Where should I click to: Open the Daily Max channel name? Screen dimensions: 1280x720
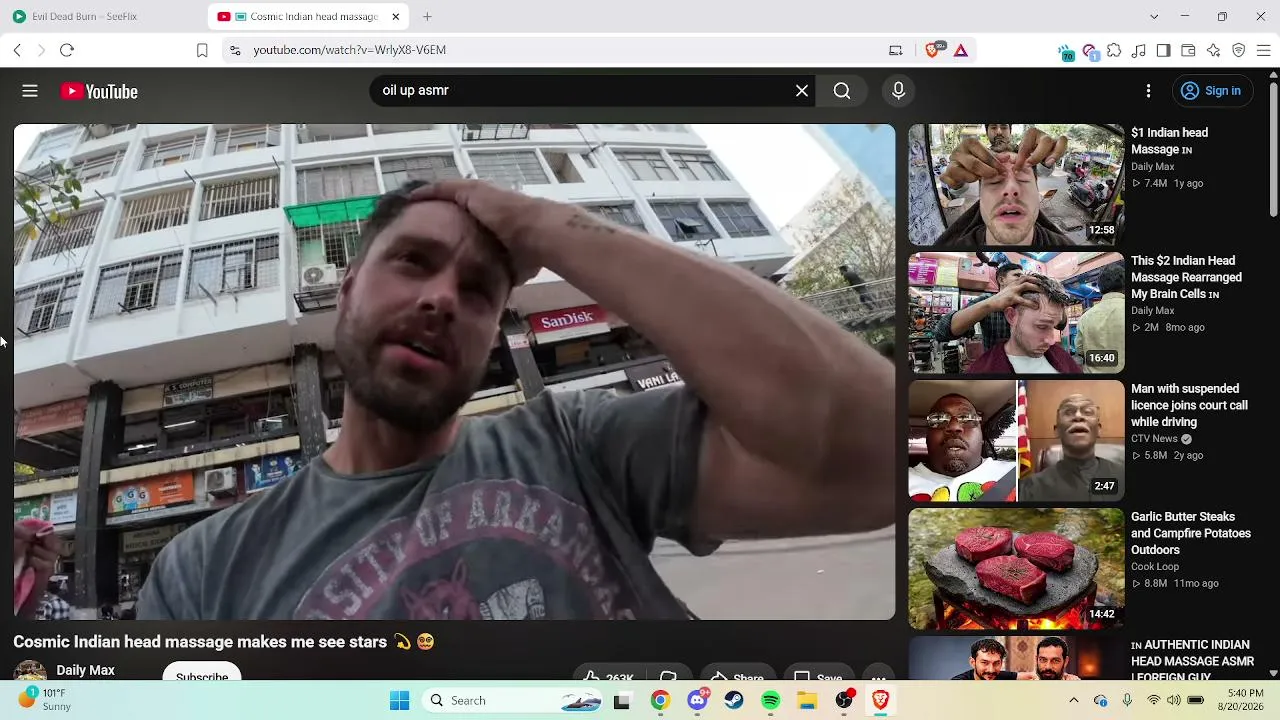[x=86, y=670]
